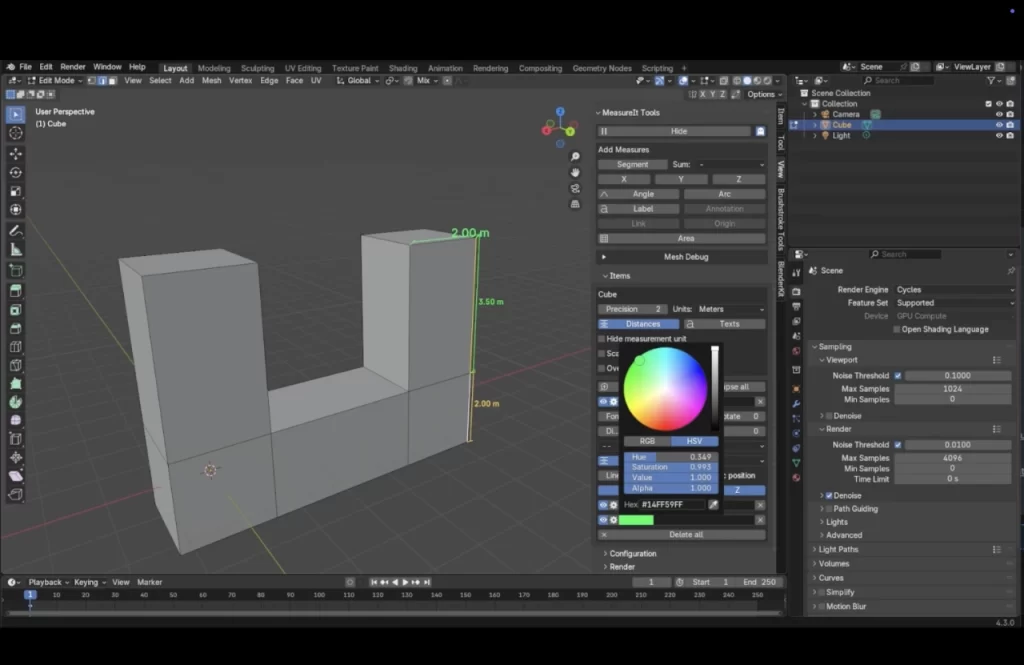1024x665 pixels.
Task: Click the outliner search field
Action: coord(897,80)
